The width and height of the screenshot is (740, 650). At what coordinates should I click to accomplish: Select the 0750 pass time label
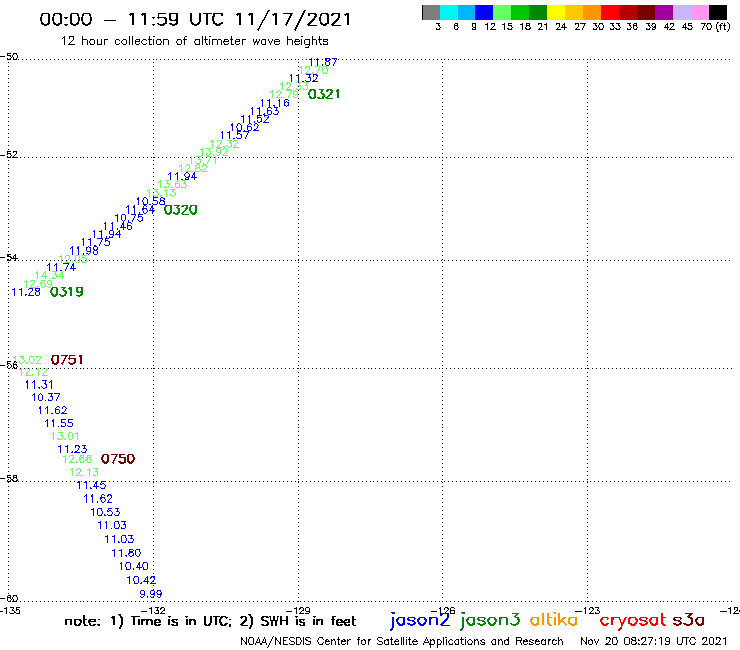[x=118, y=458]
